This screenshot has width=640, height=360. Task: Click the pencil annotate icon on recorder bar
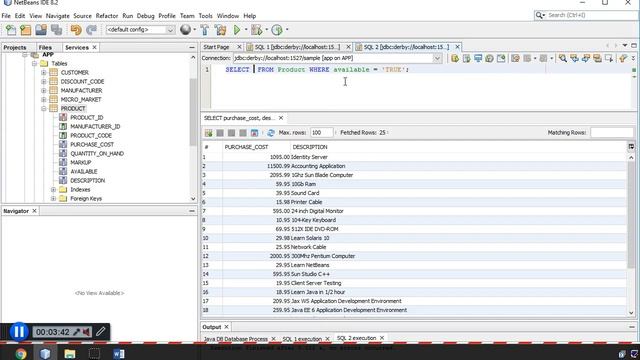101,331
